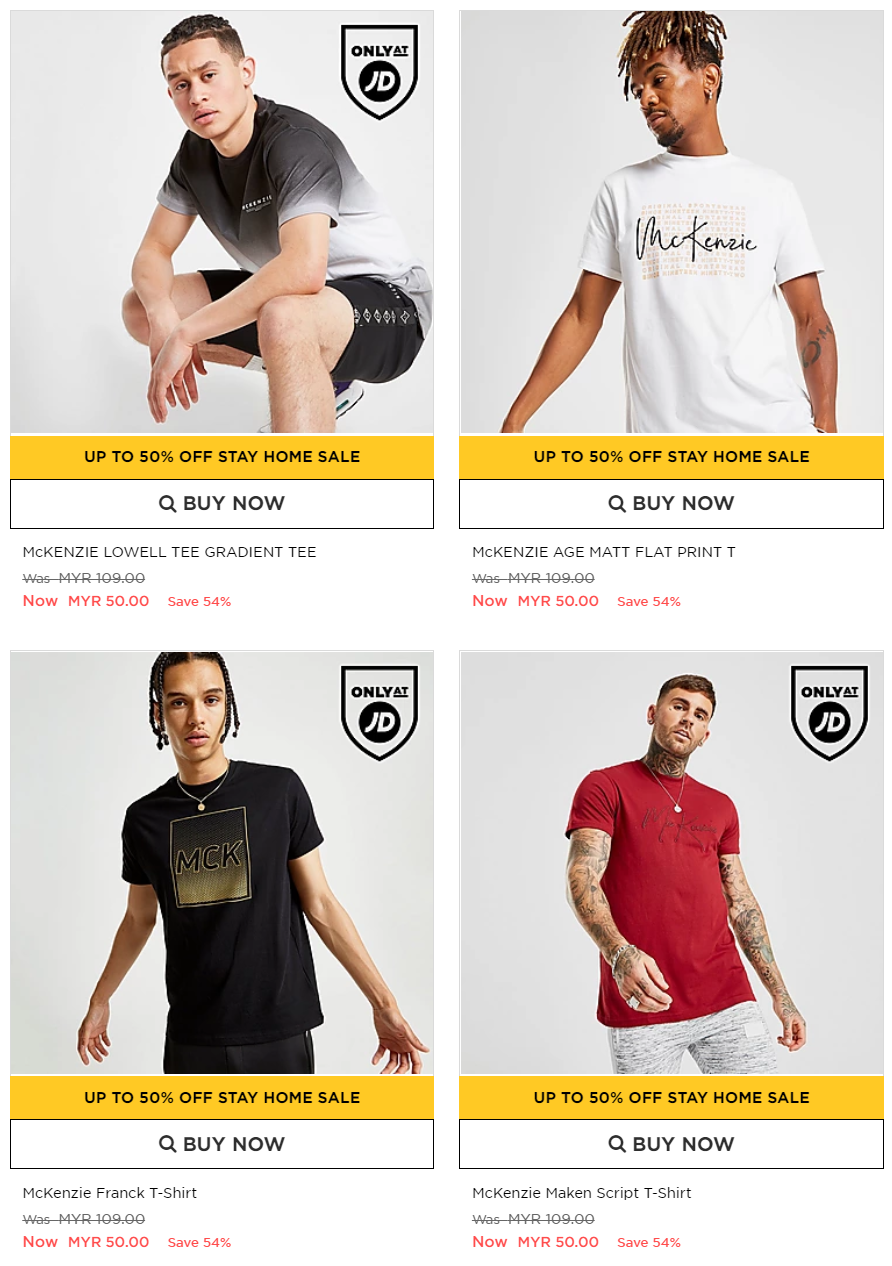Click Only at JD badge on Maken Script T-Shirt
Viewport: 892px width, 1266px height.
coord(829,713)
